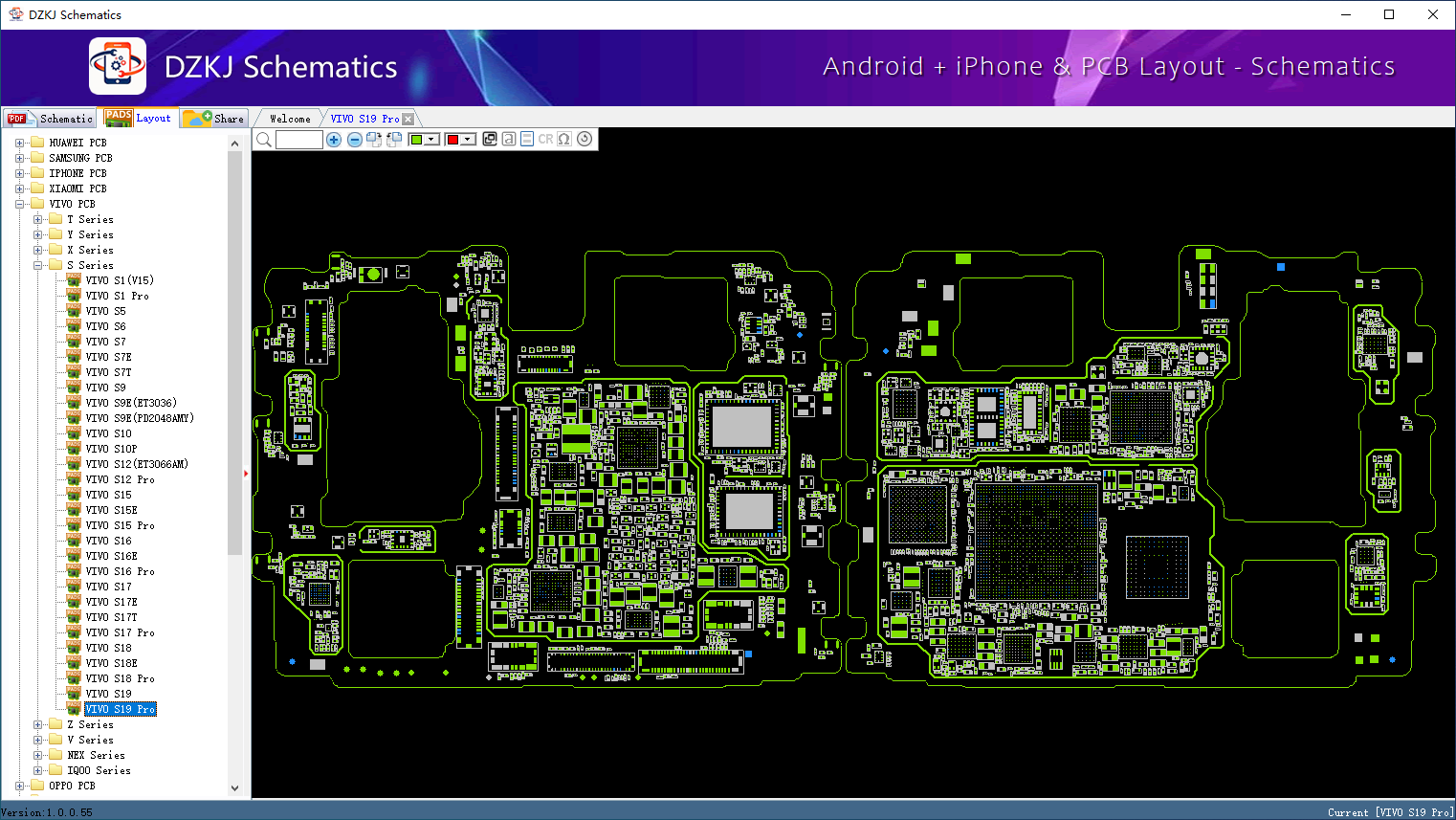Expand the OPPO PCB folder

tap(19, 786)
